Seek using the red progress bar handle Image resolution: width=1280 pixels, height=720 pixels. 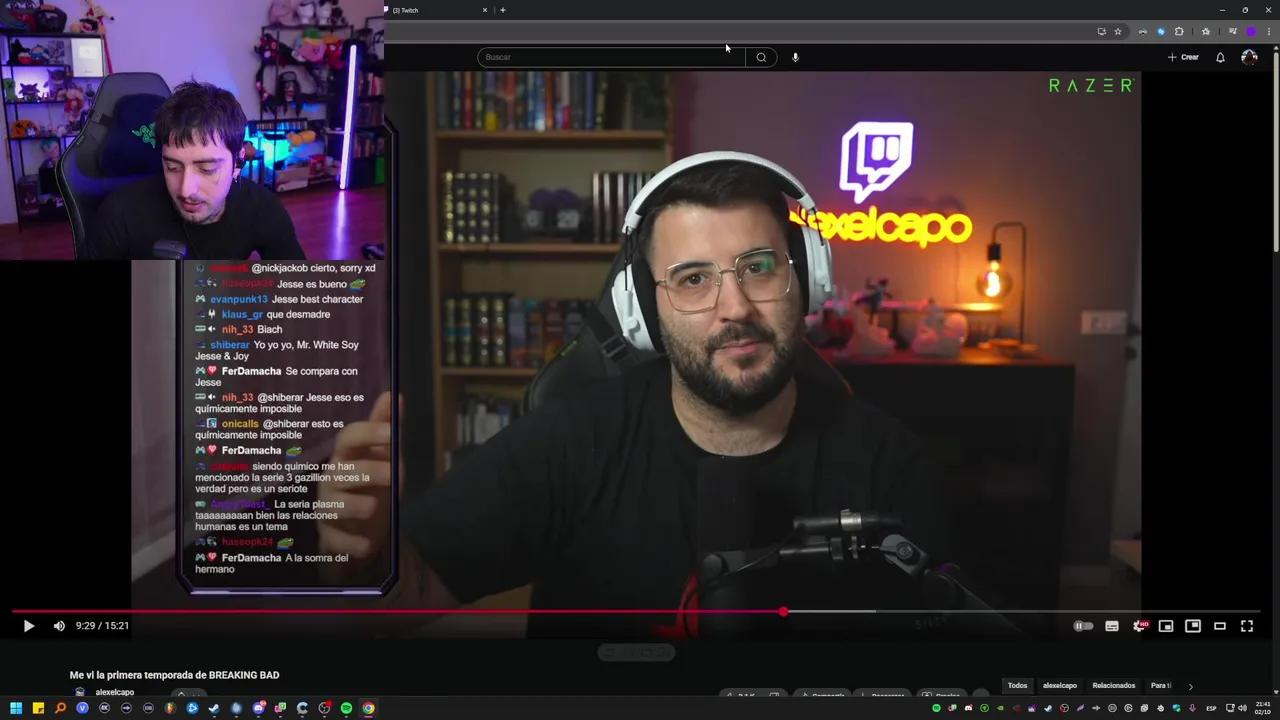click(x=783, y=611)
